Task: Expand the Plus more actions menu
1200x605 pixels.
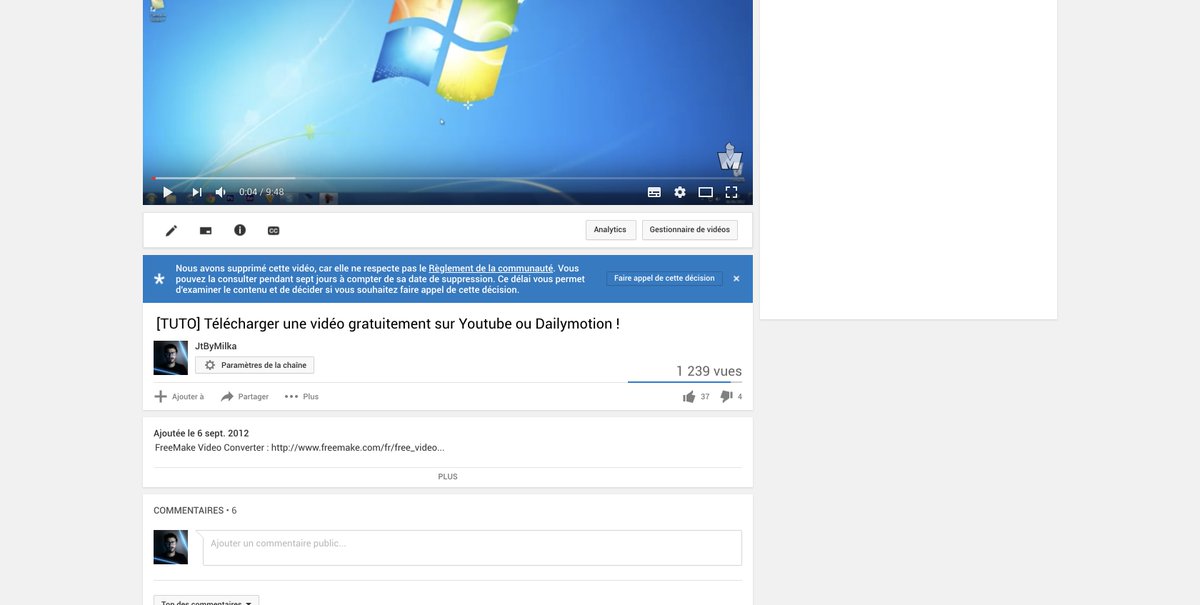Action: pyautogui.click(x=302, y=397)
